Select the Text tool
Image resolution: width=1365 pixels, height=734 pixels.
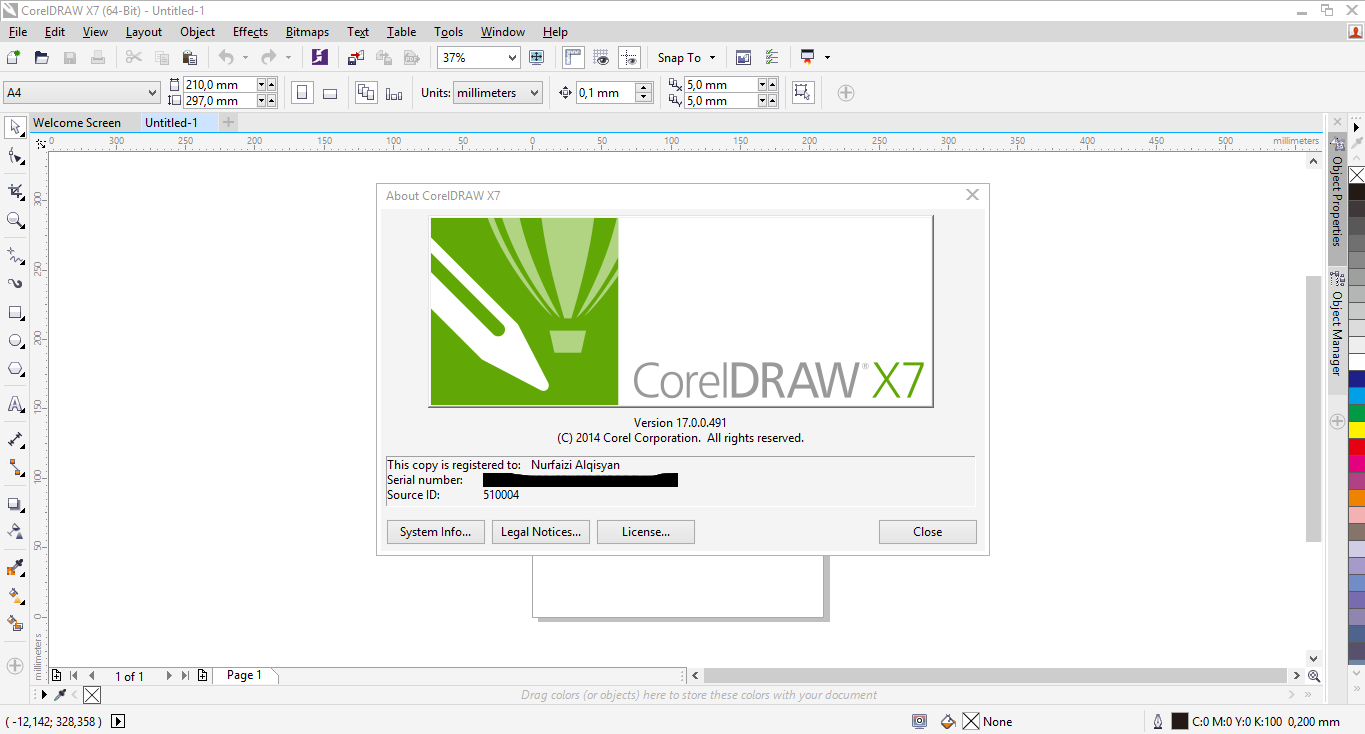click(x=15, y=404)
